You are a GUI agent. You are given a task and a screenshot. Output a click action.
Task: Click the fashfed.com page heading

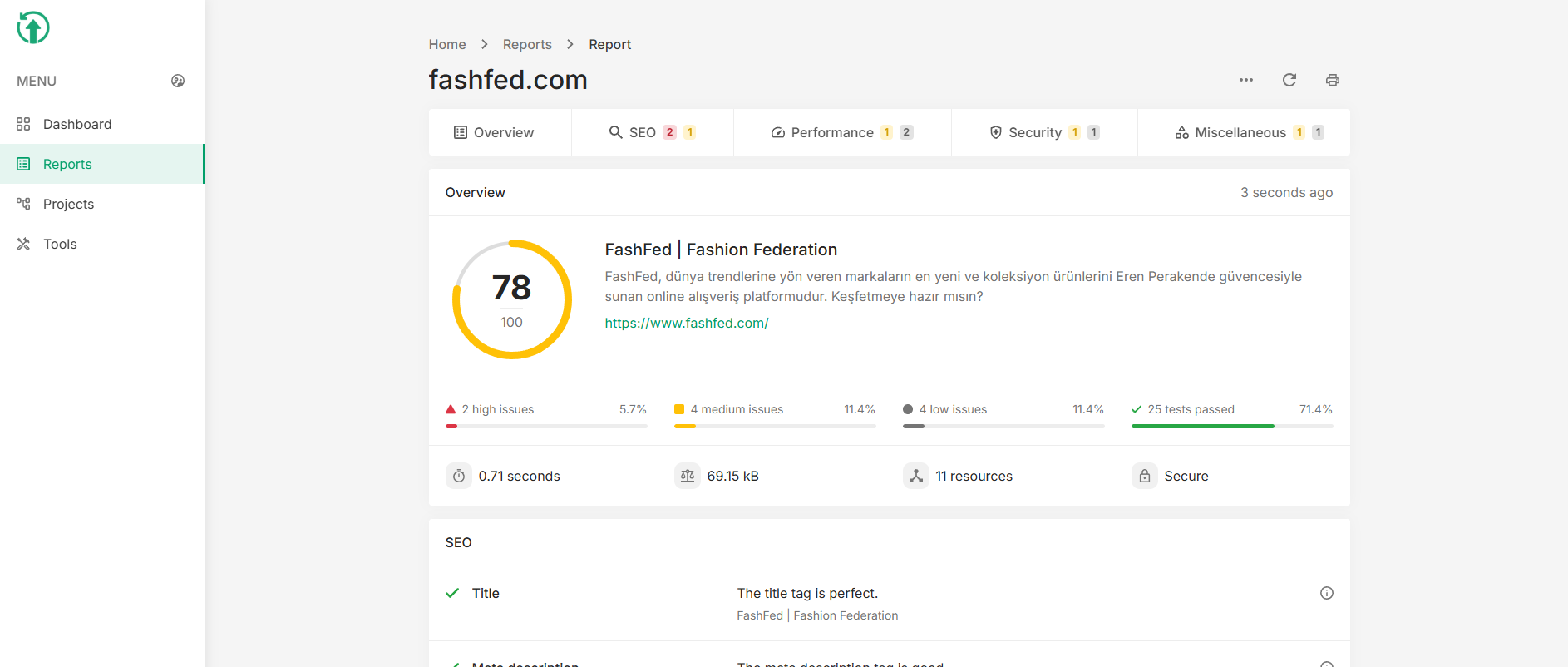coord(508,80)
